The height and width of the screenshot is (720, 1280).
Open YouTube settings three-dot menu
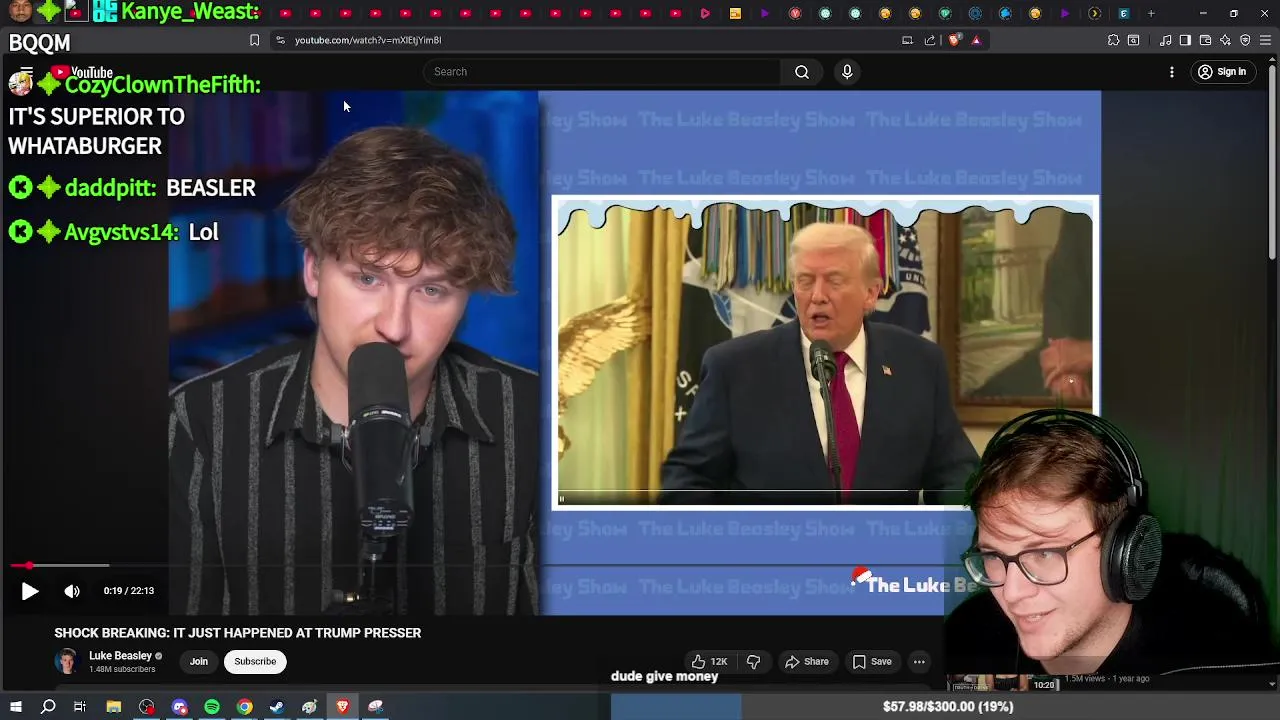point(1172,72)
